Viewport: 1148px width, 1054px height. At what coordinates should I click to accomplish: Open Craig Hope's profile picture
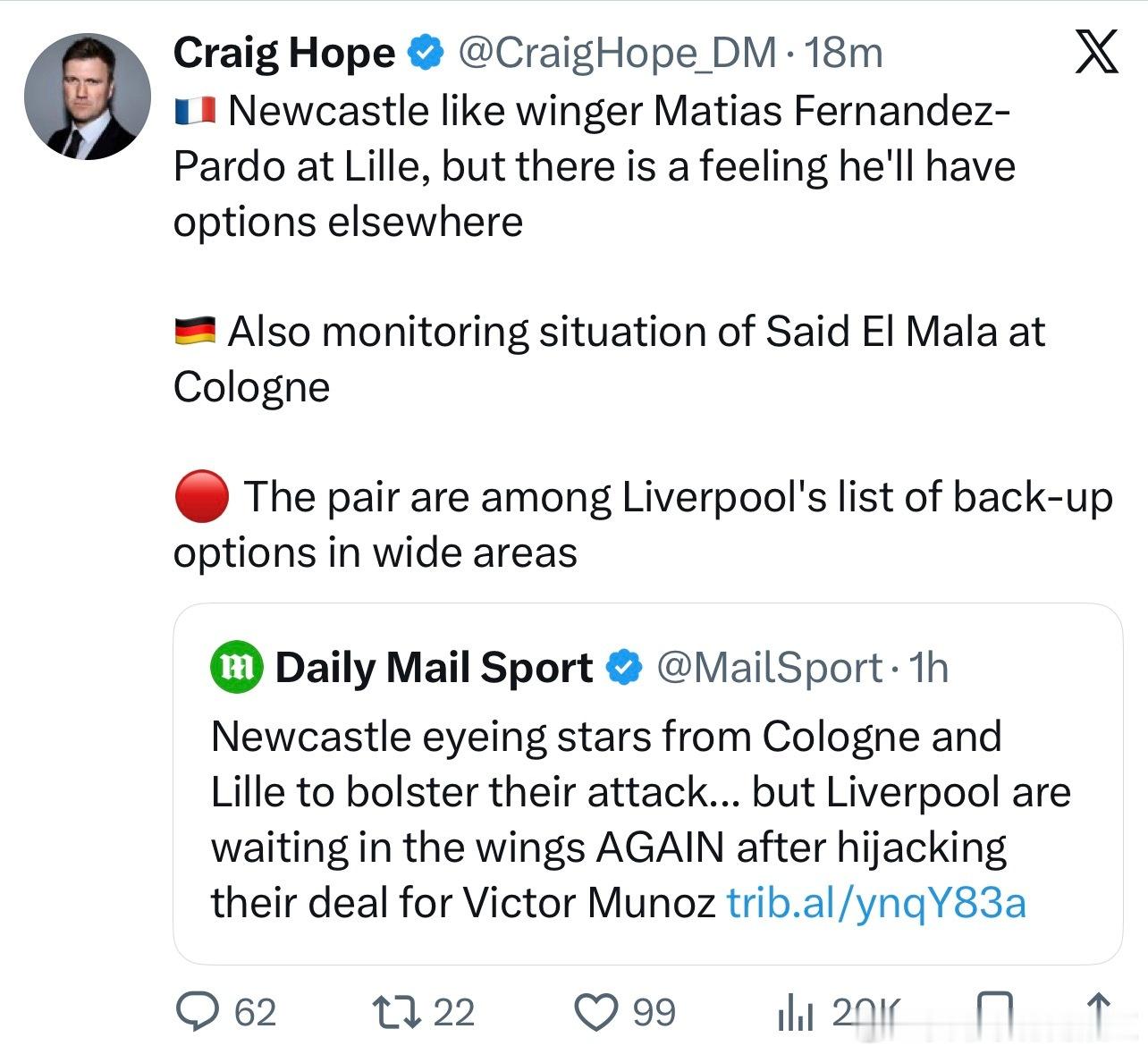[x=88, y=97]
